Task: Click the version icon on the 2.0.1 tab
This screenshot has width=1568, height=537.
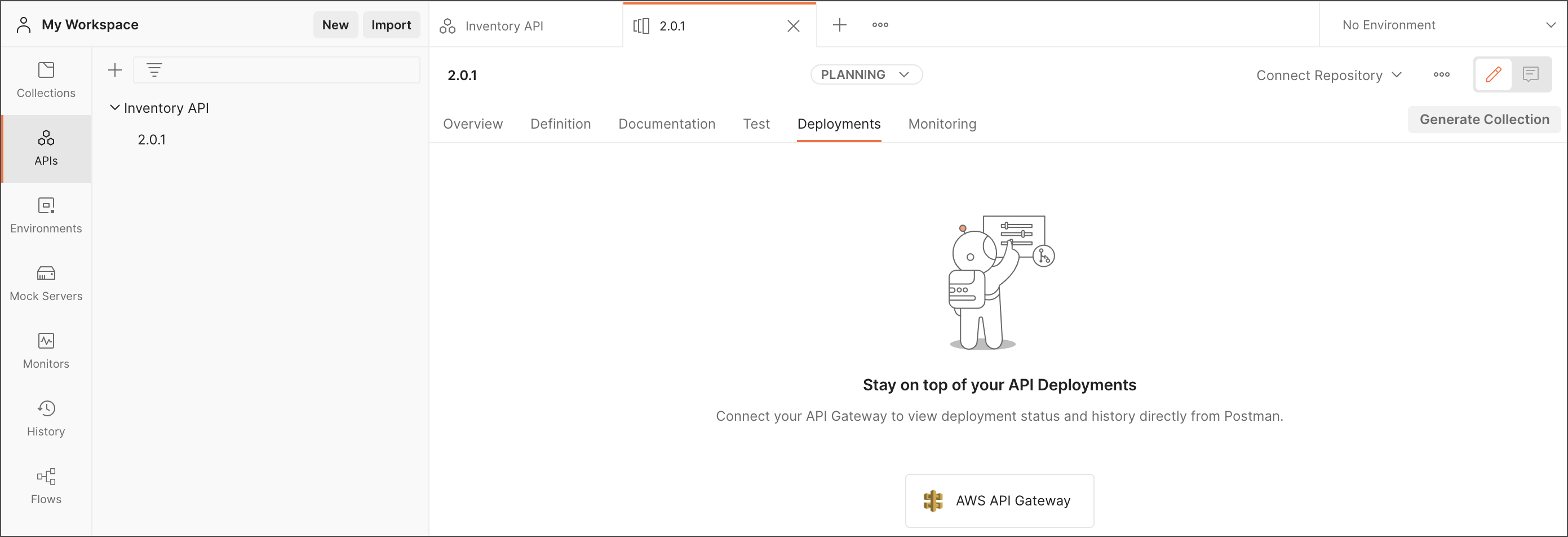Action: tap(641, 25)
